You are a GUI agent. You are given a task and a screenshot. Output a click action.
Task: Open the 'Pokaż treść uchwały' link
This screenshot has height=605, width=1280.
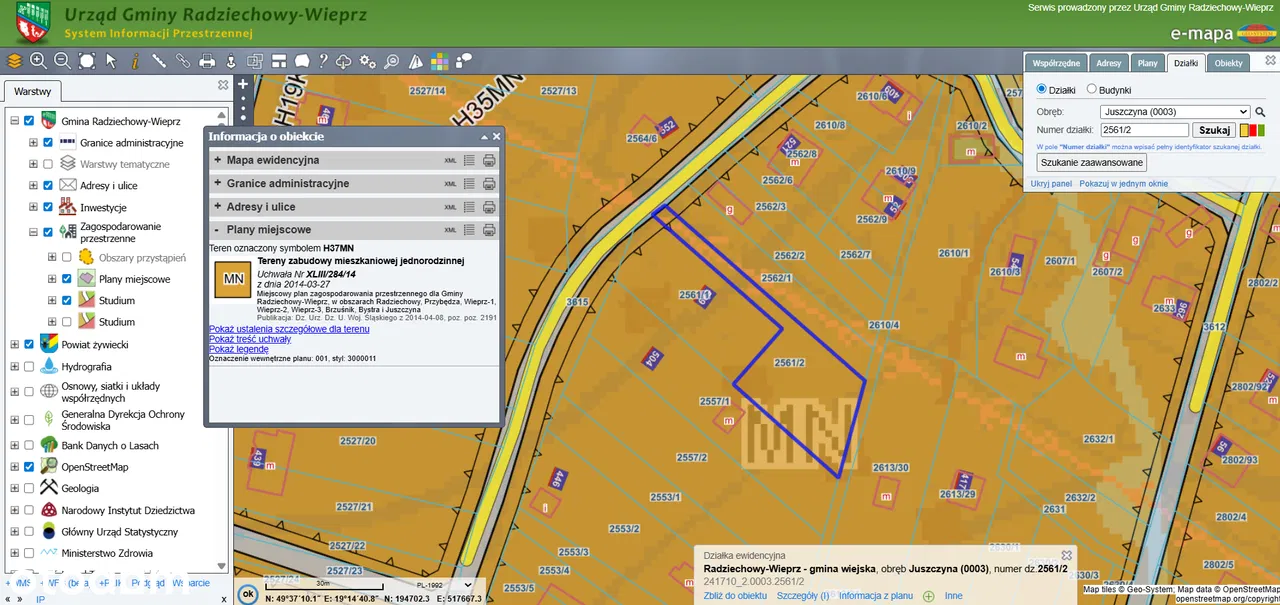pos(250,339)
